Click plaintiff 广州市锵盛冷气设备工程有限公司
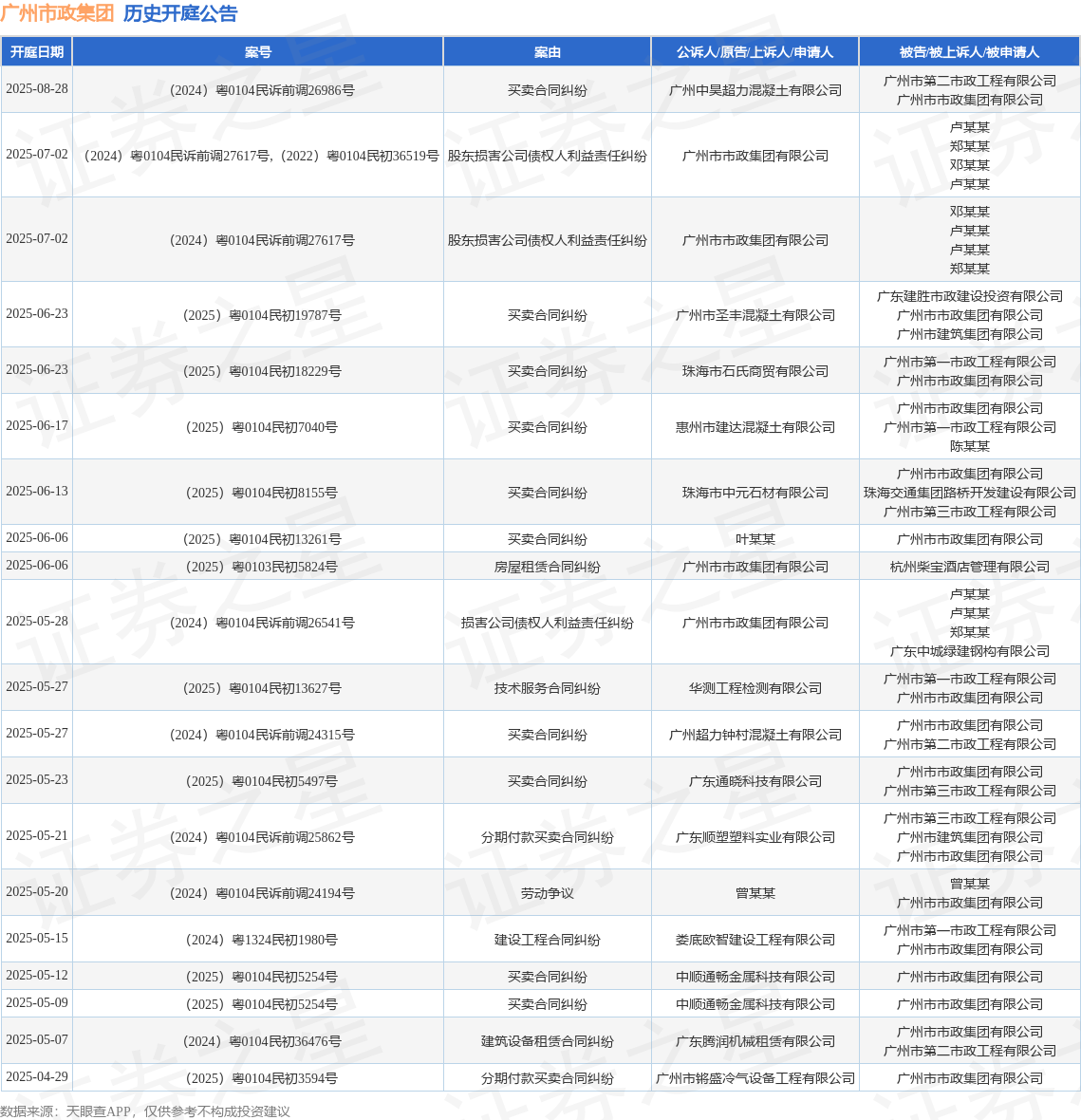Image resolution: width=1081 pixels, height=1120 pixels. click(x=755, y=1079)
